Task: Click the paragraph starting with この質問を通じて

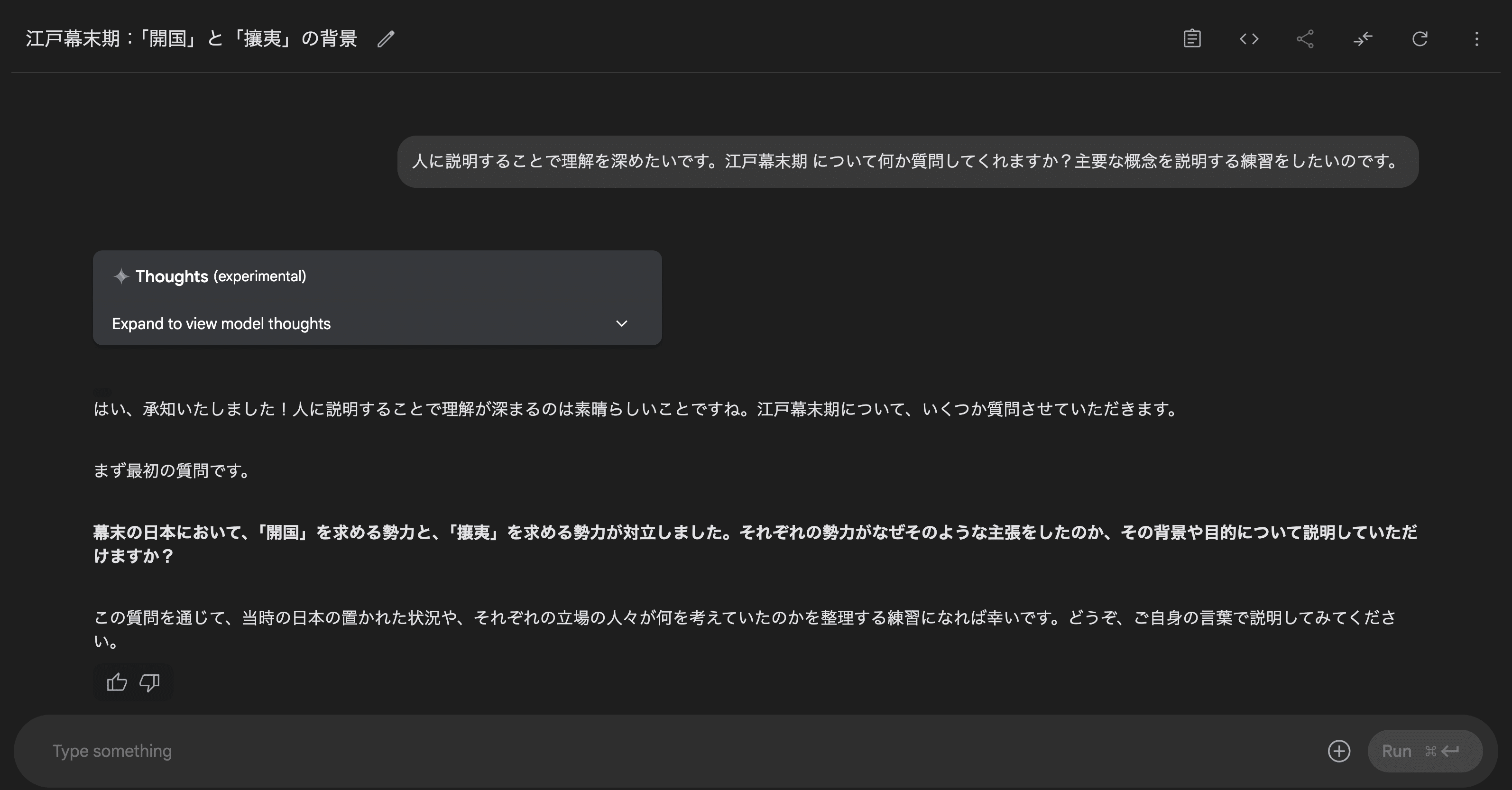Action: pos(744,629)
